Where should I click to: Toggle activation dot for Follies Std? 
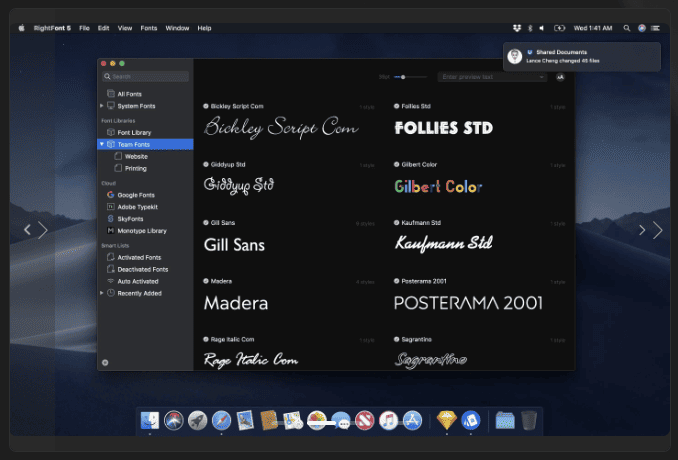(x=397, y=106)
